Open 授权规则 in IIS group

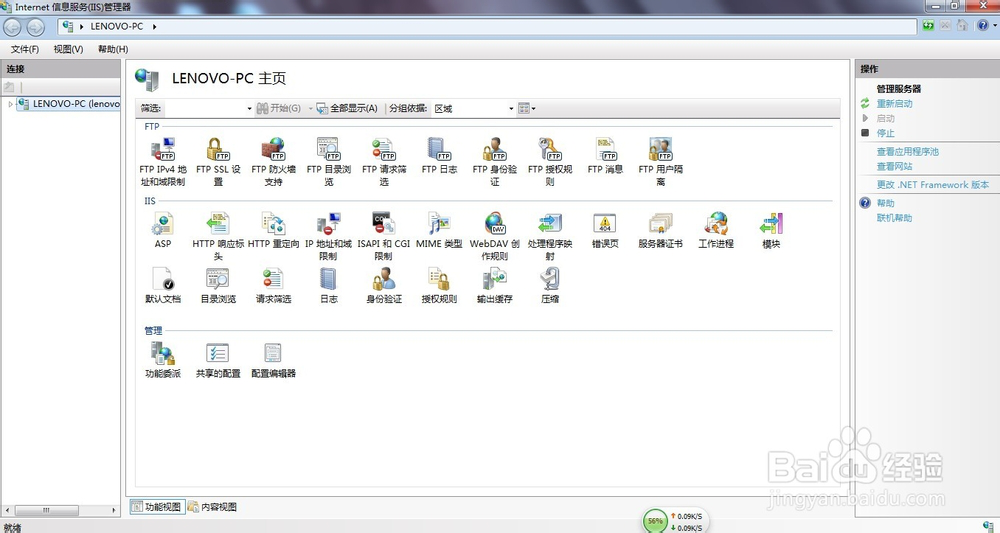[439, 285]
